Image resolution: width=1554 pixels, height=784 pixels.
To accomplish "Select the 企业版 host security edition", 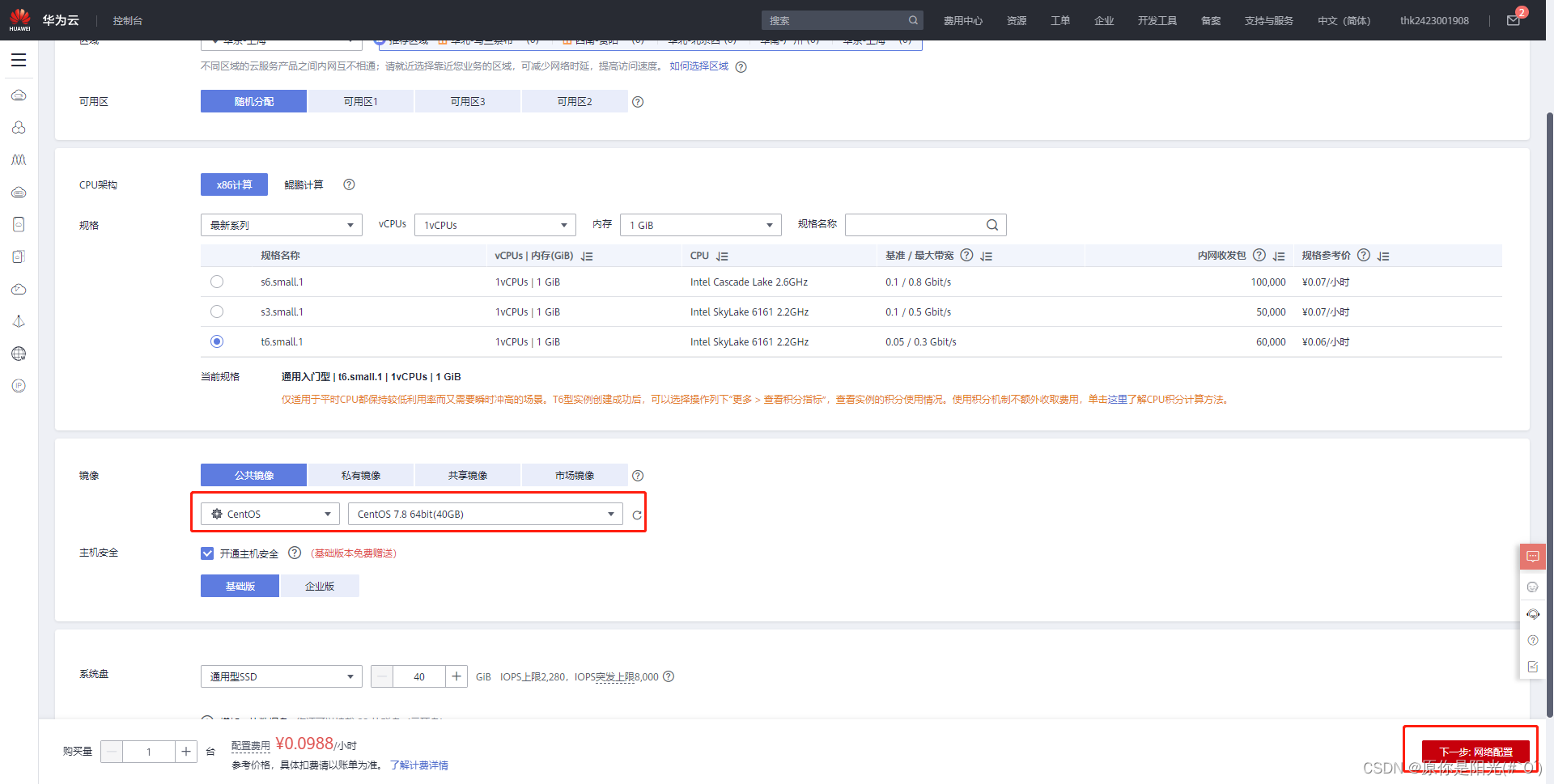I will click(320, 586).
